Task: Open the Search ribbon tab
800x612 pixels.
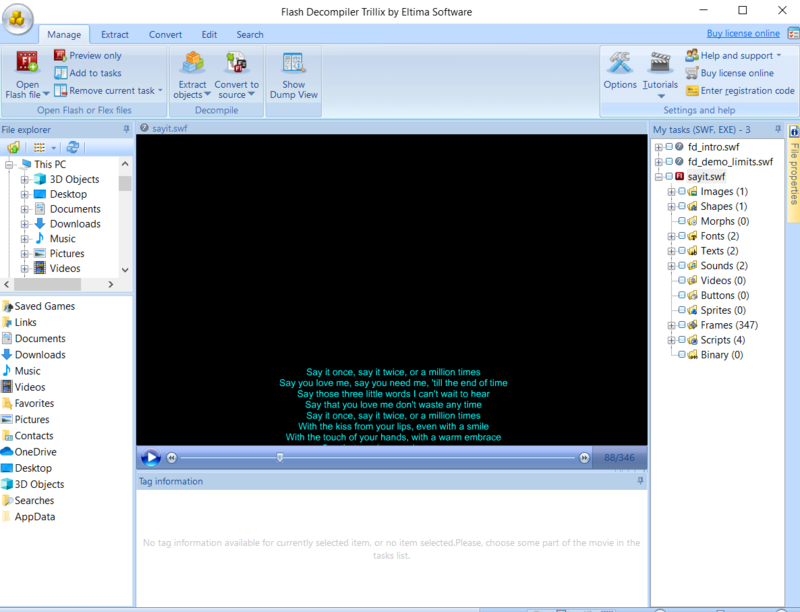Action: point(249,33)
